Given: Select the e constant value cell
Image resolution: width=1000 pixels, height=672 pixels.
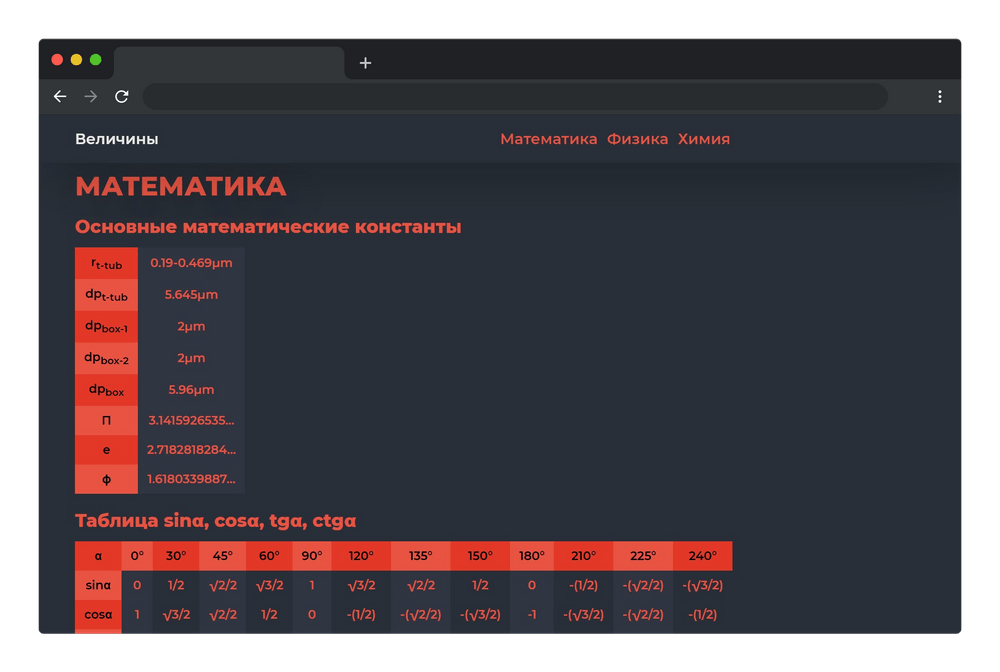Looking at the screenshot, I should pos(191,450).
